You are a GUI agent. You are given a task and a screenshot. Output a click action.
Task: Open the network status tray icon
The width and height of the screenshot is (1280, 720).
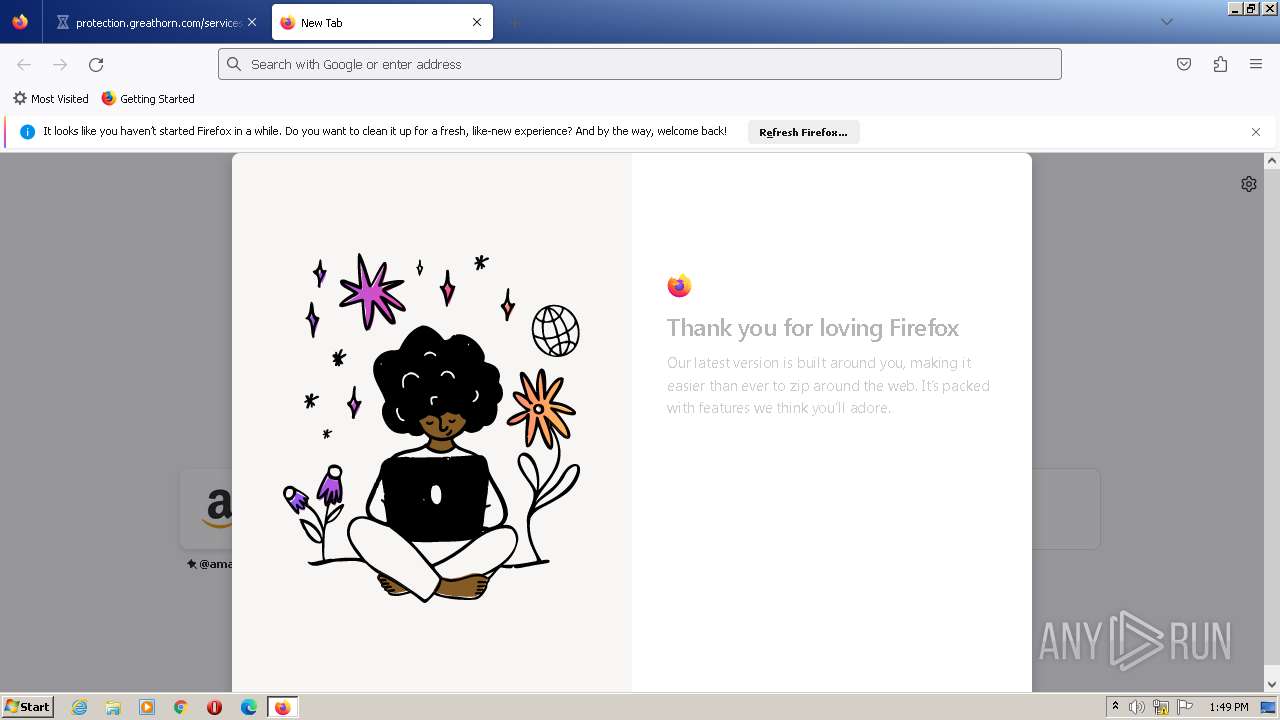(x=1161, y=707)
